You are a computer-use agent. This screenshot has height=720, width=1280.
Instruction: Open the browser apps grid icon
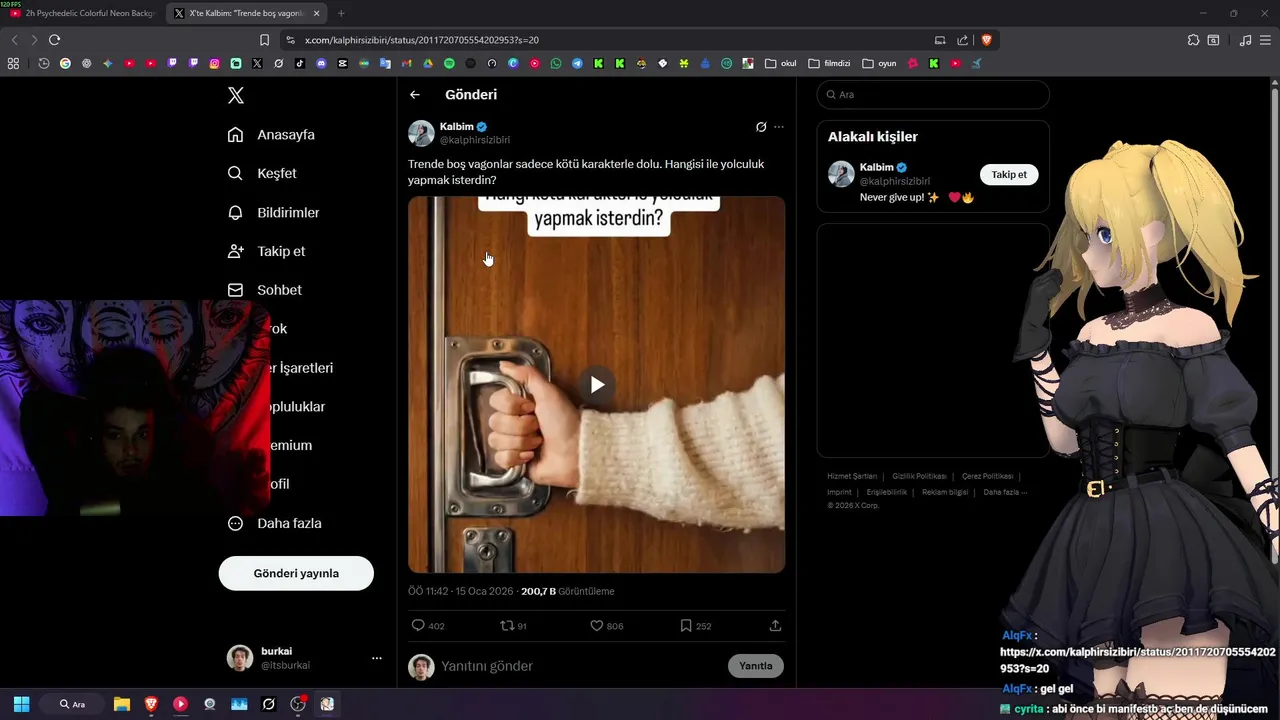(13, 63)
